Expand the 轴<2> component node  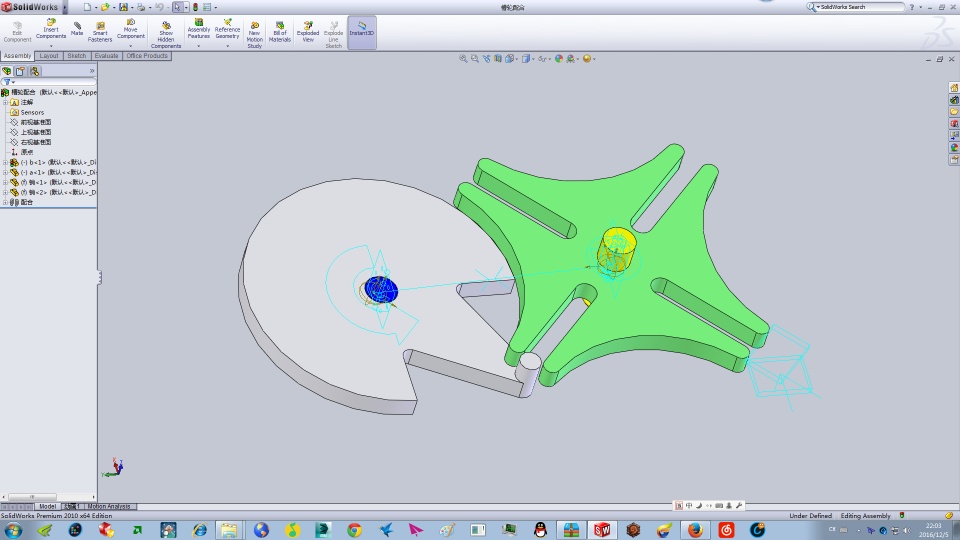5,192
